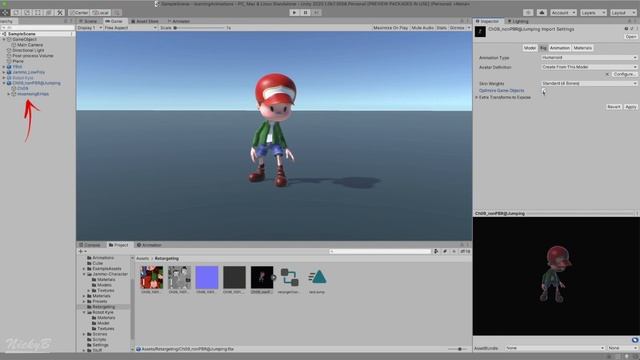Open the Animation Type dropdown
The width and height of the screenshot is (640, 360).
(x=589, y=58)
